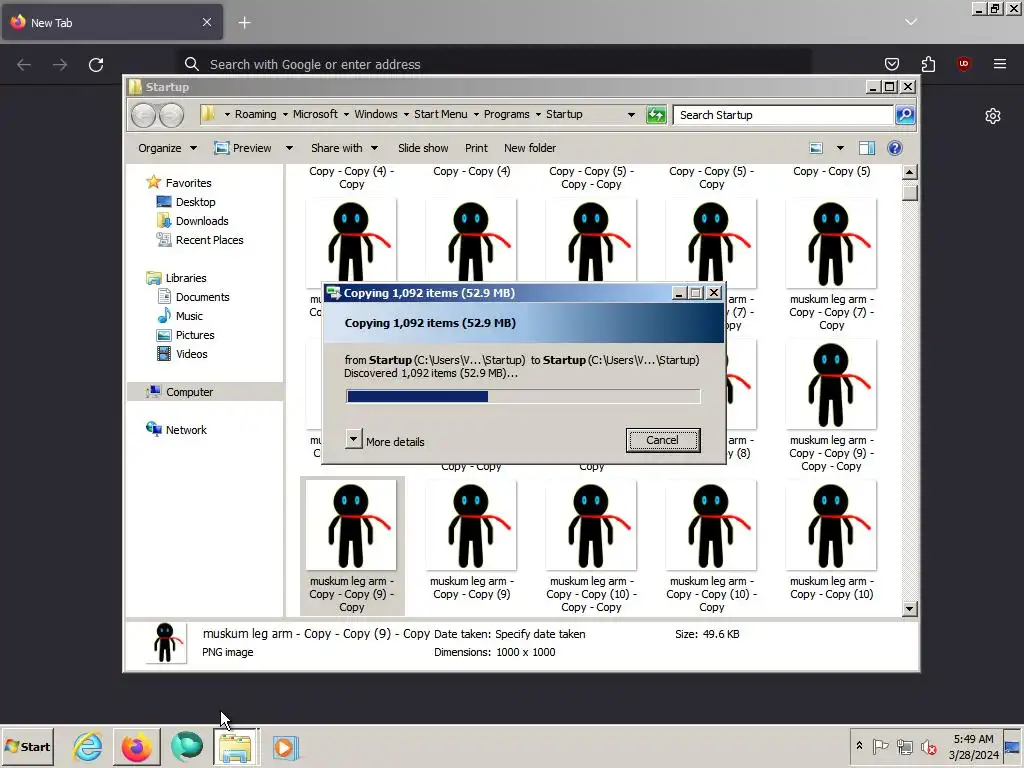Open Firefox list all tabs chevron
This screenshot has height=768, width=1024.
[x=910, y=22]
